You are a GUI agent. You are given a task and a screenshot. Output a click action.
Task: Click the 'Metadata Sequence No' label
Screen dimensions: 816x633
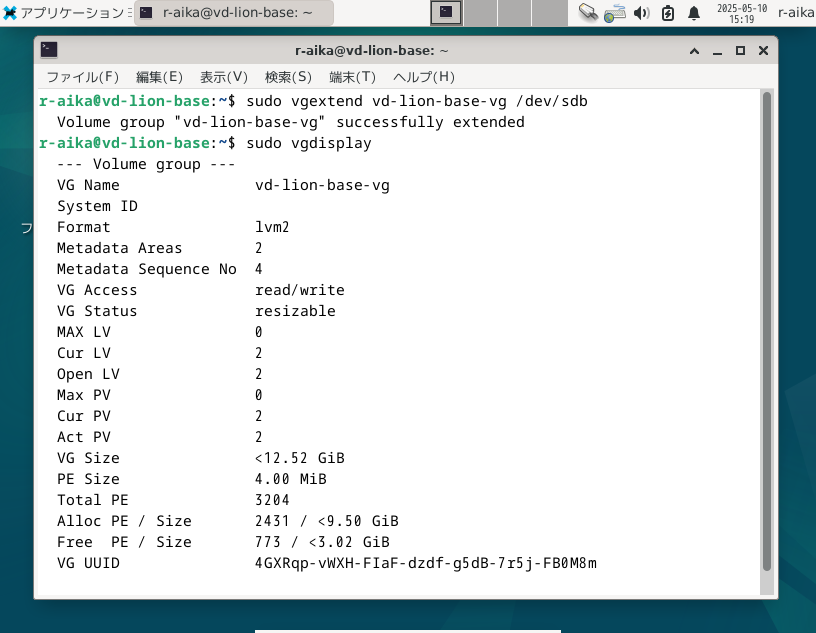147,269
